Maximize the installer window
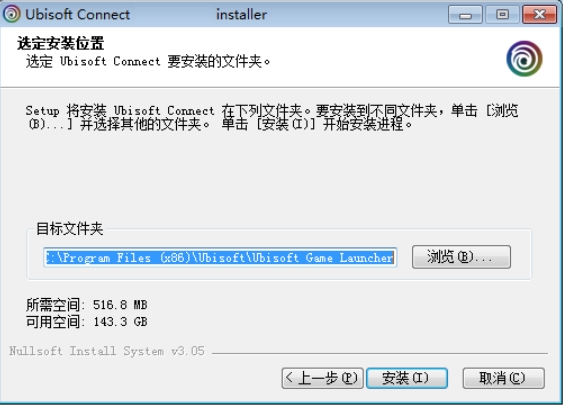The image size is (564, 406). [x=502, y=14]
